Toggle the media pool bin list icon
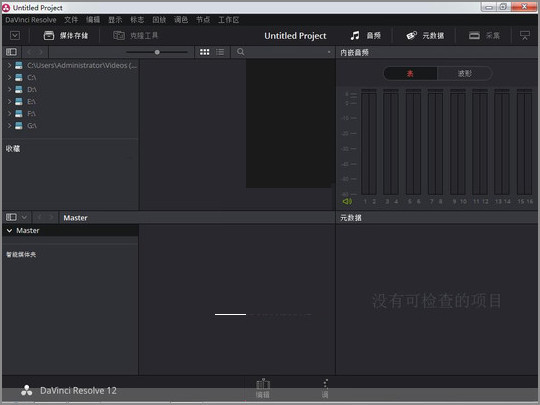The width and height of the screenshot is (540, 405). (x=11, y=217)
